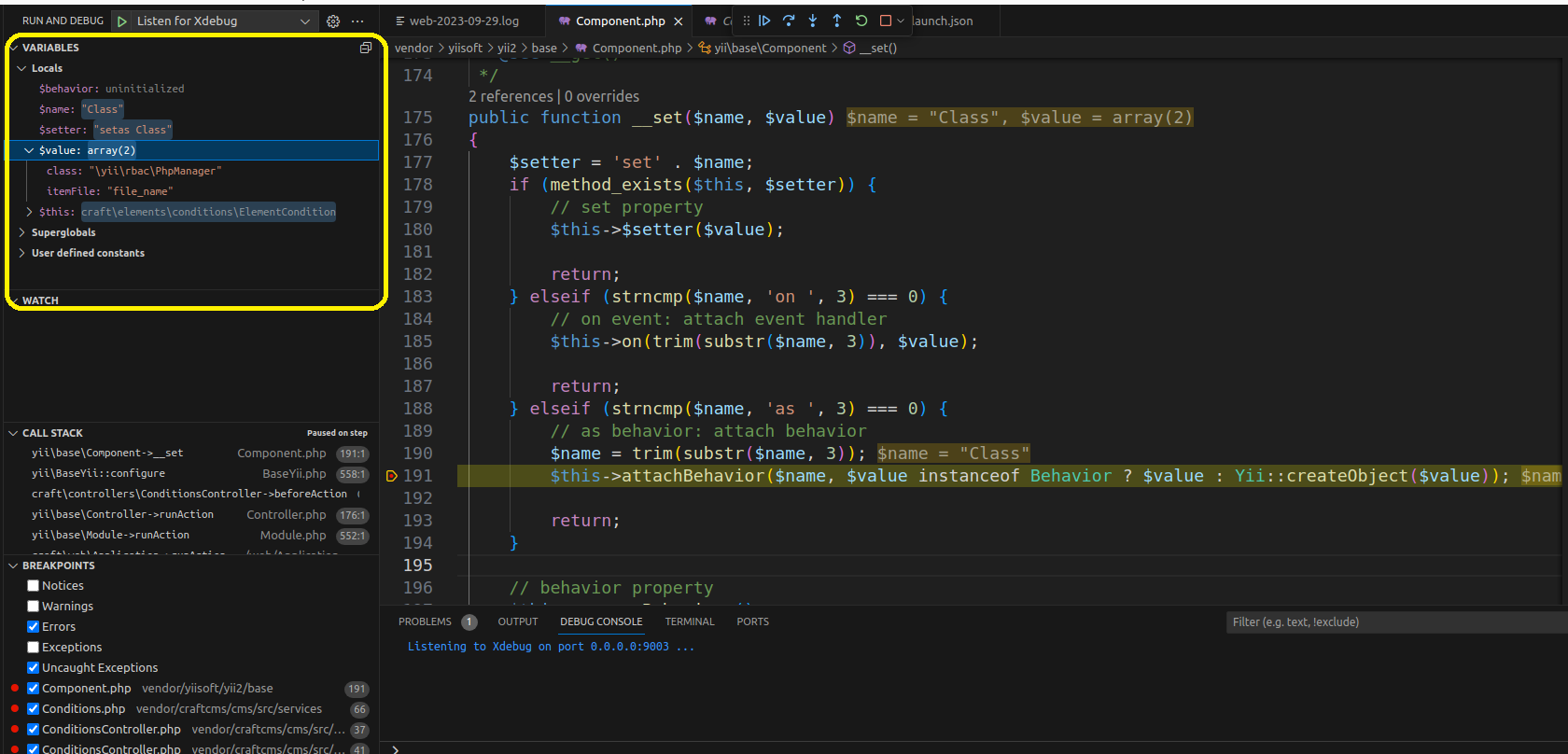Click the debug console prompt chevron
The width and height of the screenshot is (1568, 754).
[396, 748]
